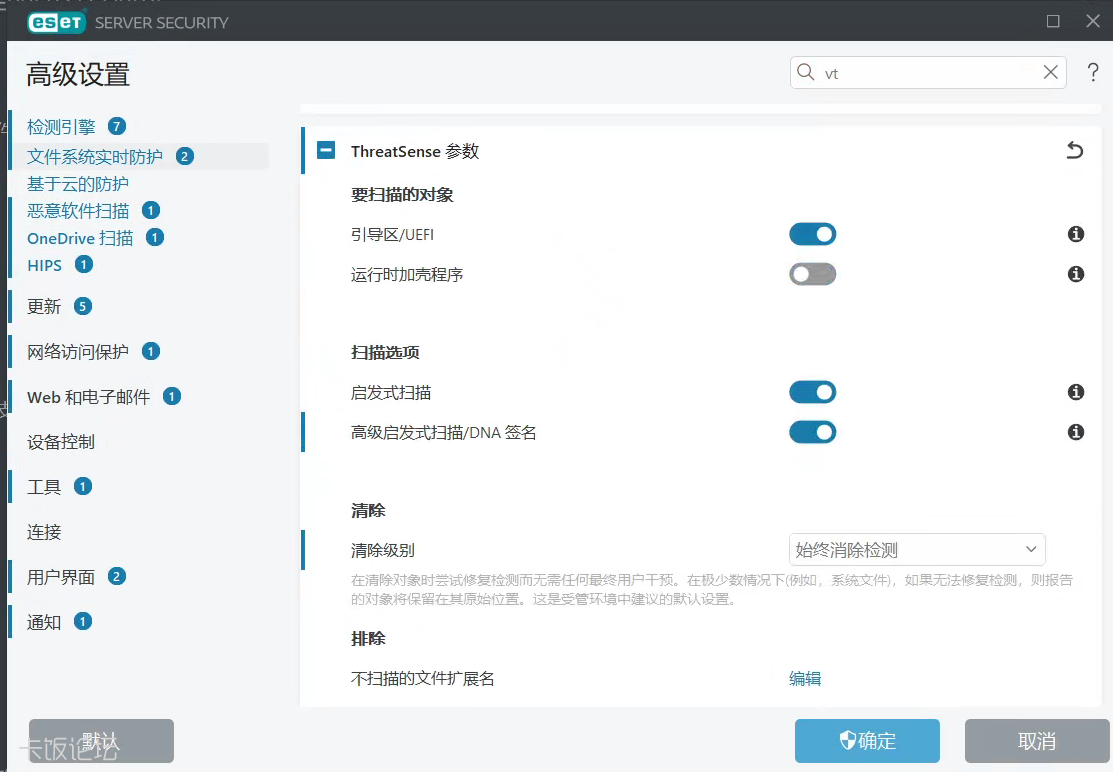Click the ESET logo in title bar
This screenshot has height=772, width=1113.
pos(56,22)
